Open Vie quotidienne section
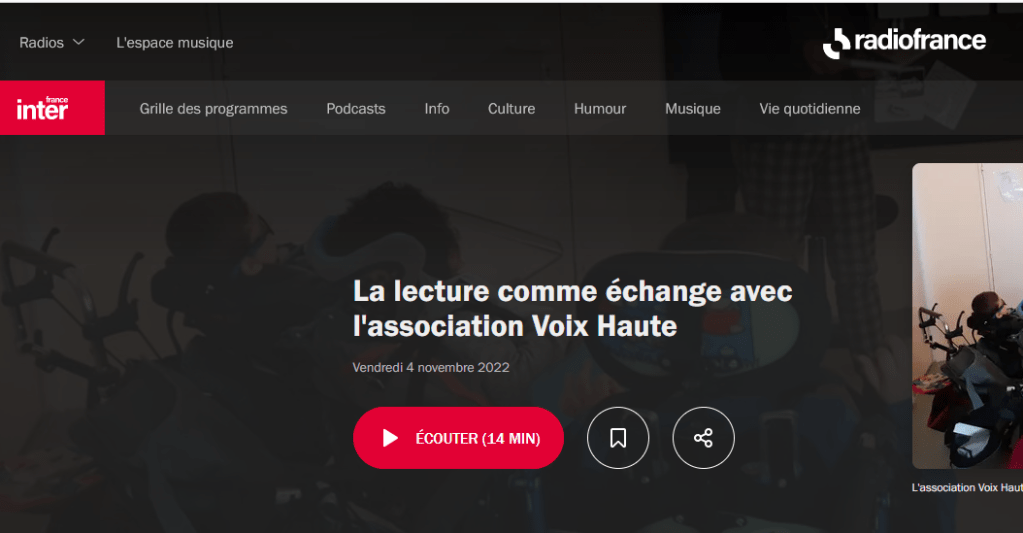 click(x=810, y=108)
